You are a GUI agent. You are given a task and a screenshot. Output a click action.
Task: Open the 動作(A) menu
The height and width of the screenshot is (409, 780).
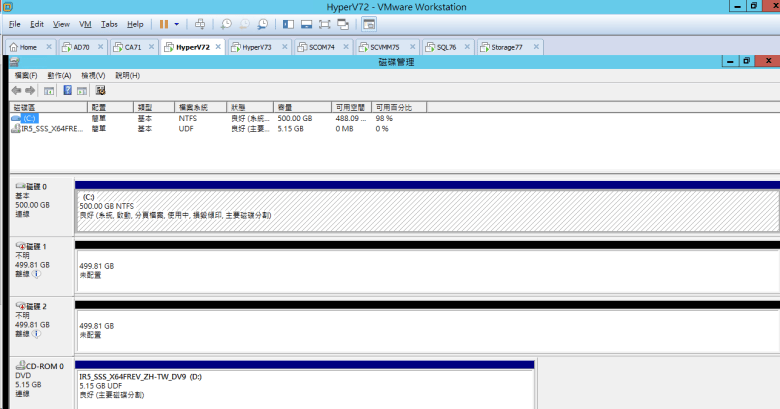58,75
